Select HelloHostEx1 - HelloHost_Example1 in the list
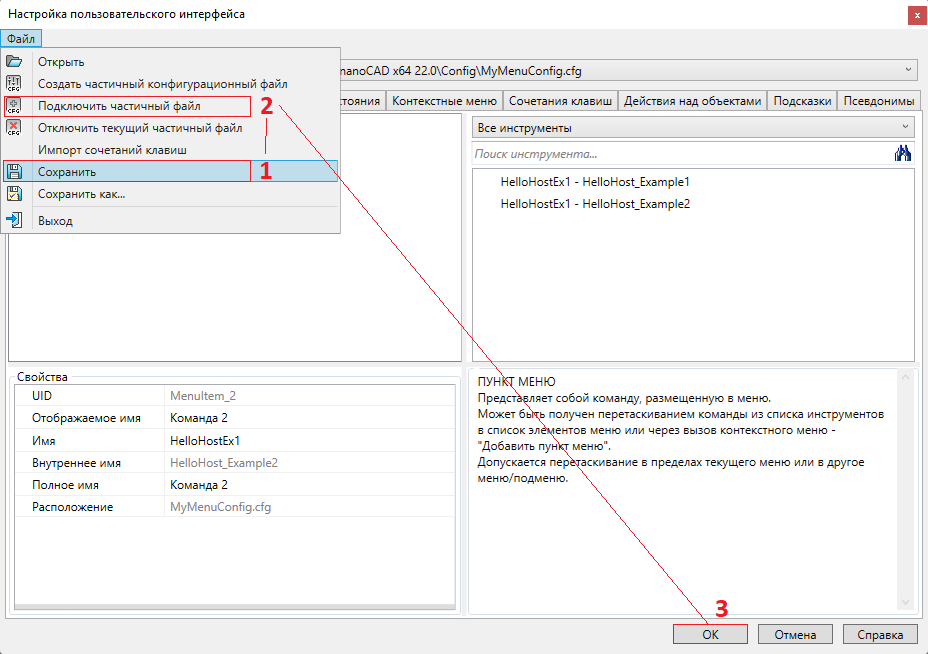 coord(595,182)
